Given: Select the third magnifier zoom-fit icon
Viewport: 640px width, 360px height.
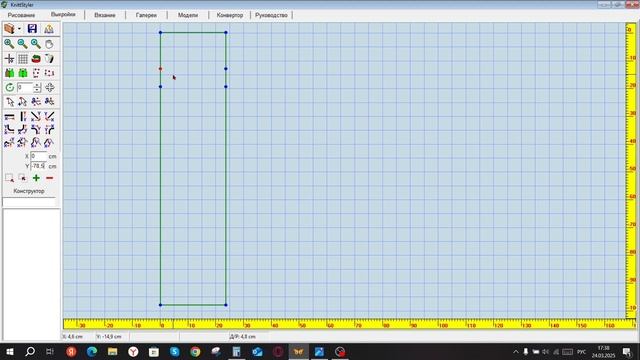Looking at the screenshot, I should (36, 44).
